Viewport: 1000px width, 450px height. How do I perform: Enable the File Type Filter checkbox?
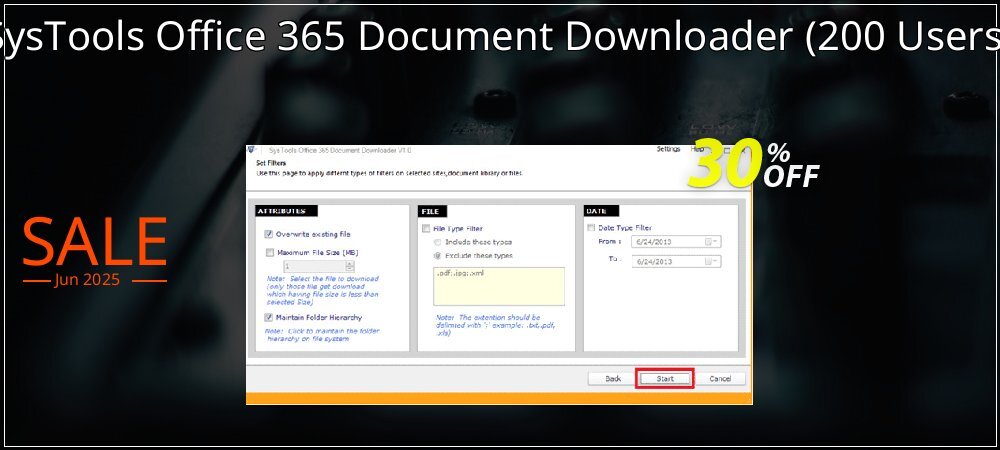click(x=425, y=228)
